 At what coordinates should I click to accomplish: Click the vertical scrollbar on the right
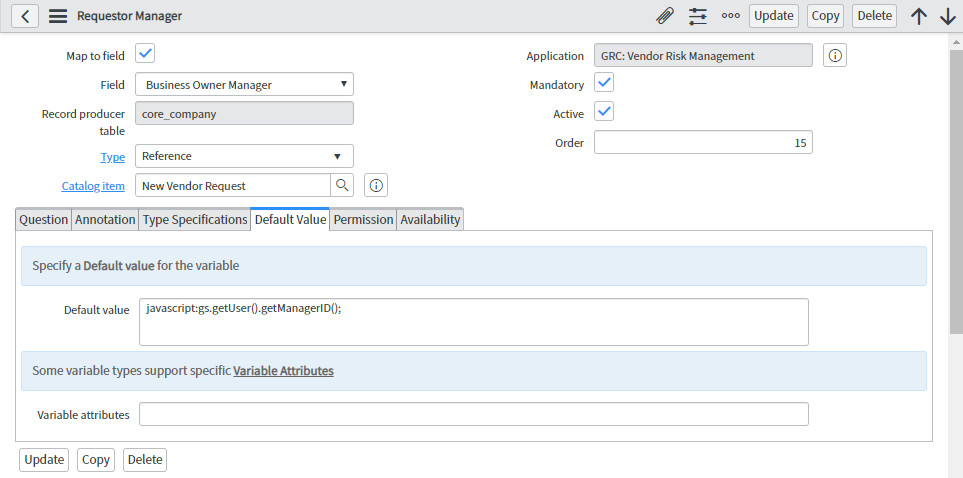[955, 200]
